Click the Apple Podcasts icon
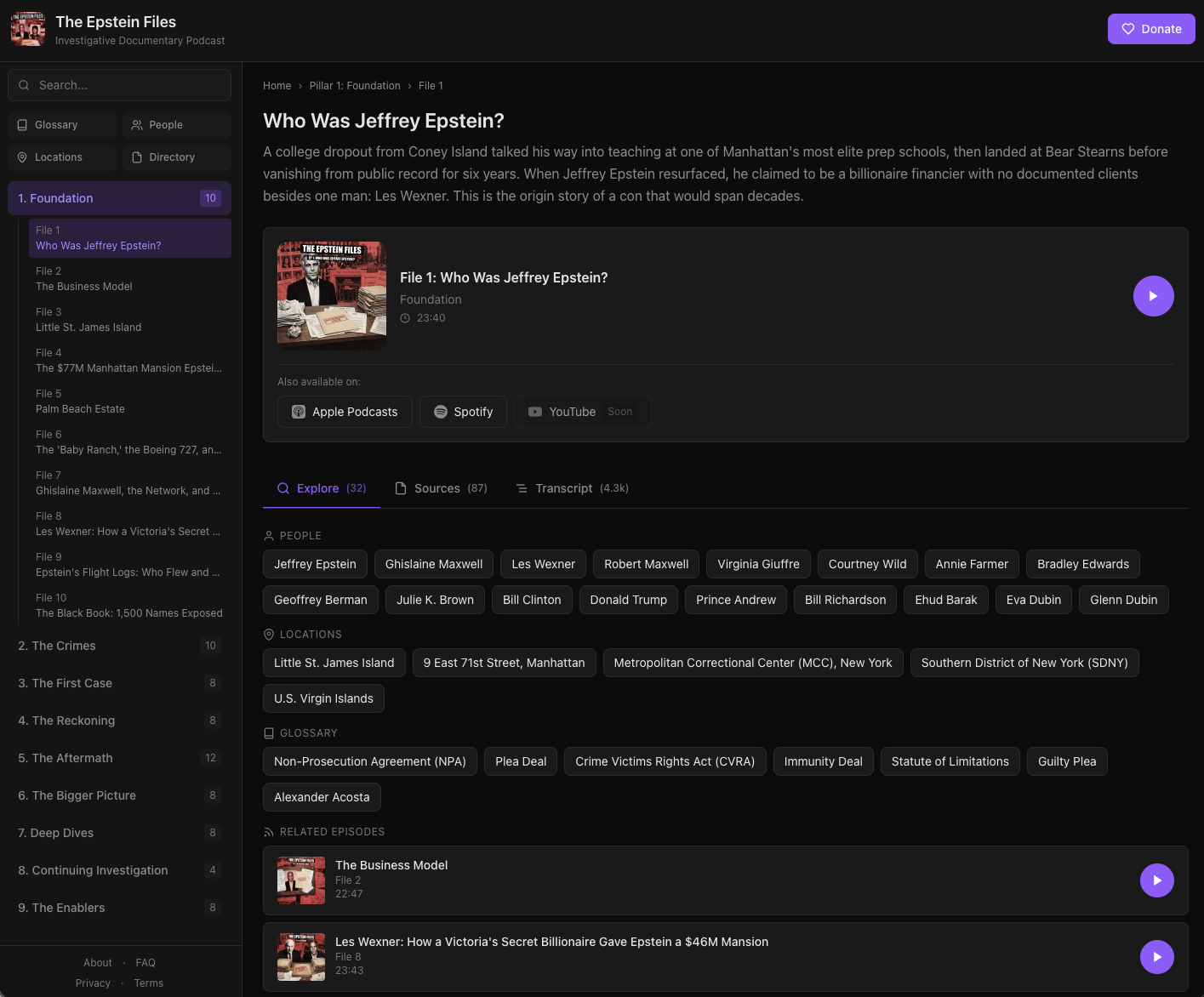Image resolution: width=1204 pixels, height=997 pixels. click(299, 412)
